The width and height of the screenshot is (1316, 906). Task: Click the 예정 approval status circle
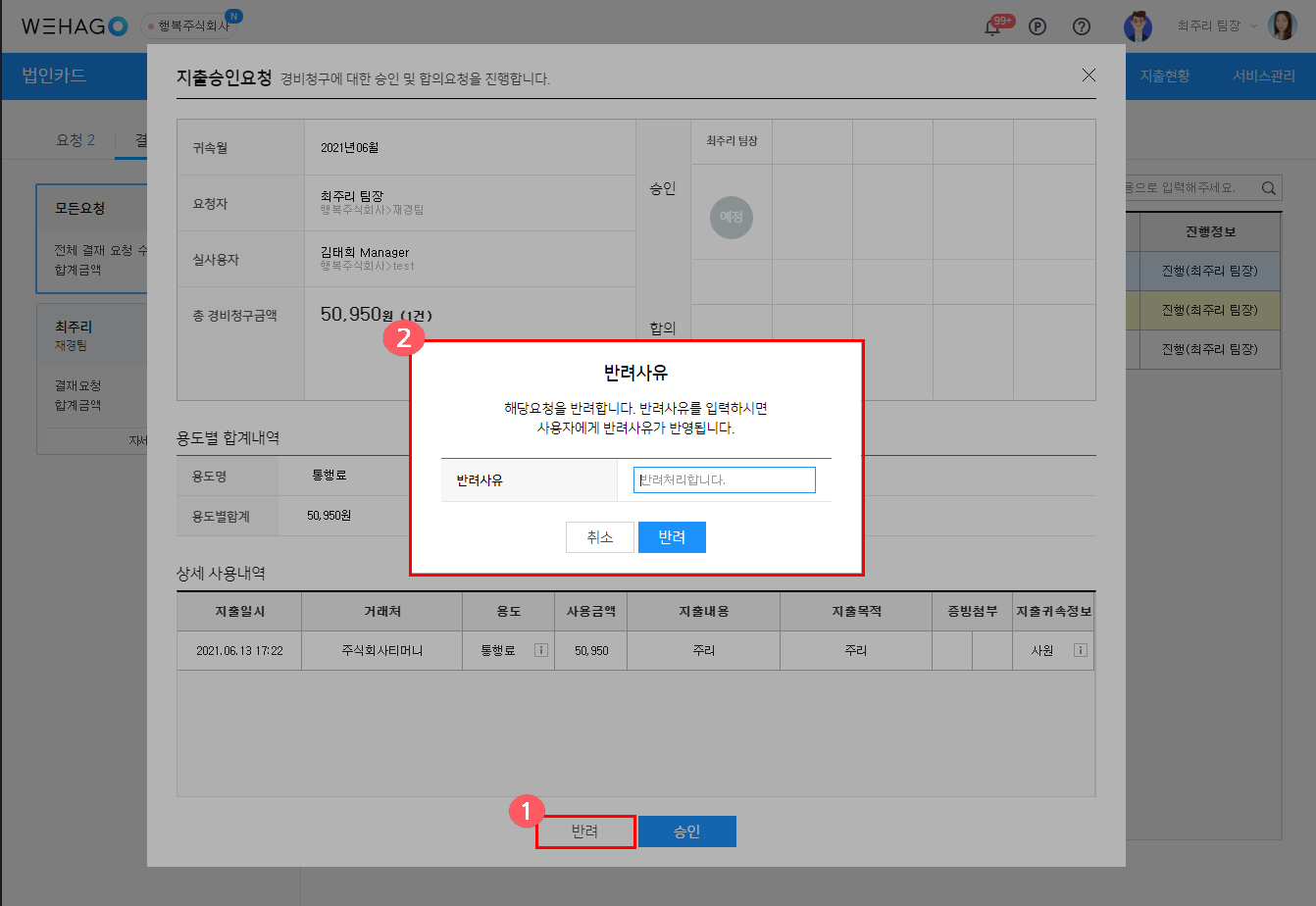(732, 218)
